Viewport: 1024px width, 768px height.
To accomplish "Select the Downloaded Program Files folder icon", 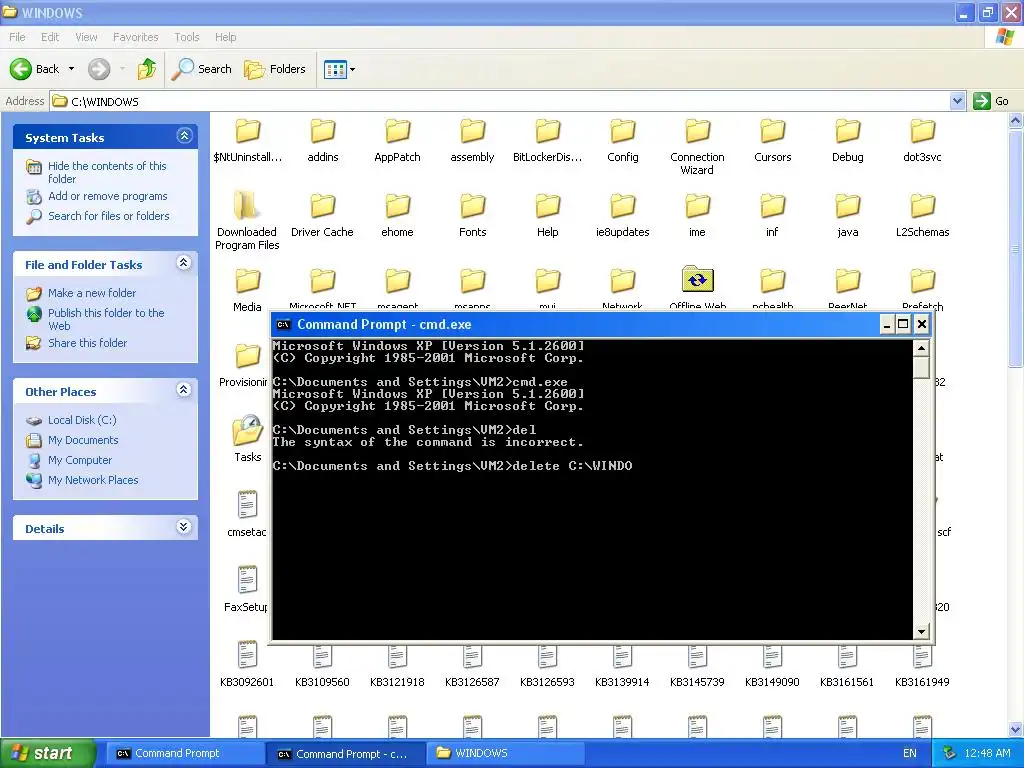I will (247, 206).
